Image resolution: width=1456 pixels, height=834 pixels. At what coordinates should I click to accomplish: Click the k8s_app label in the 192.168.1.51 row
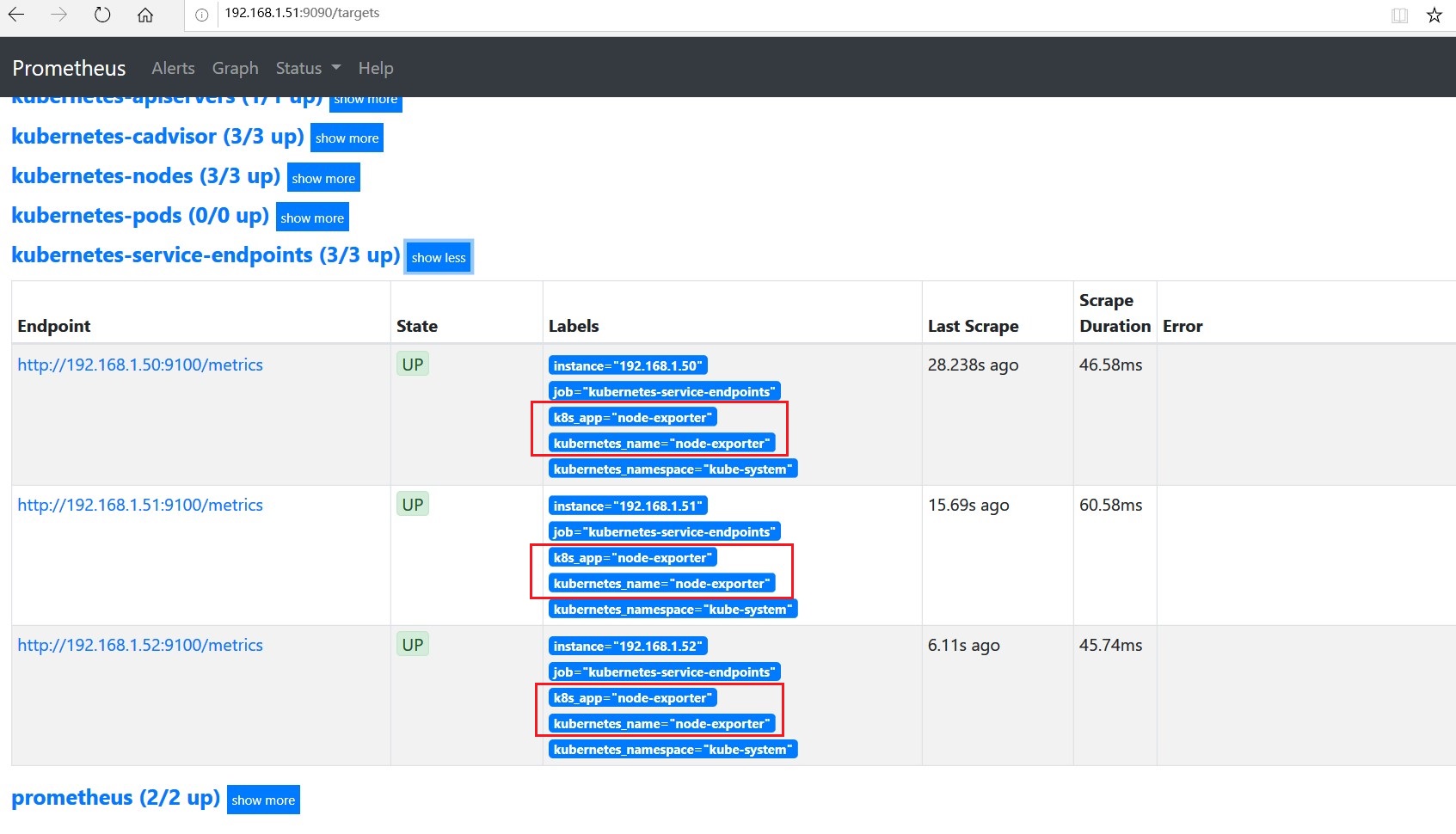[x=633, y=557]
